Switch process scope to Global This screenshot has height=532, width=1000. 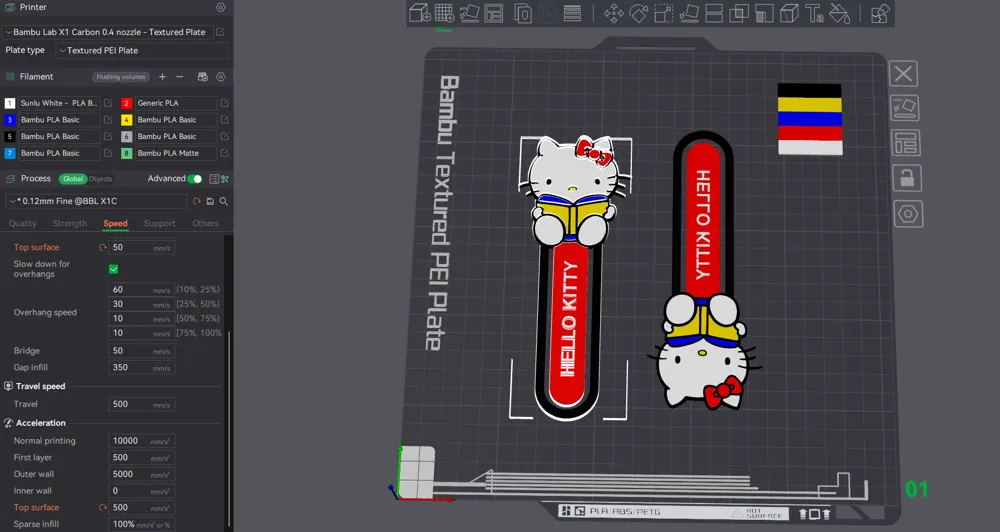[x=73, y=179]
